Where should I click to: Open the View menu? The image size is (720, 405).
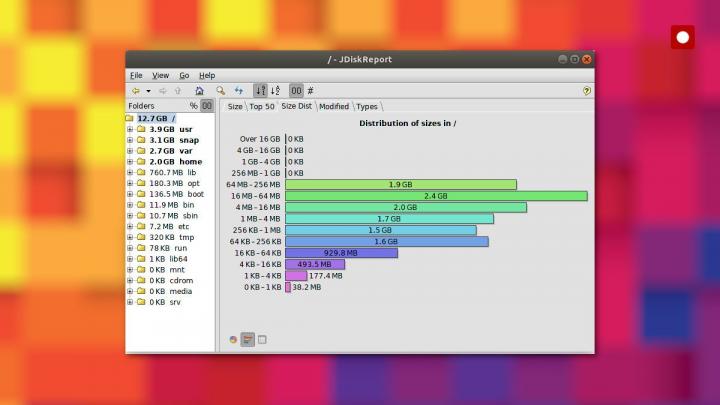(x=160, y=75)
